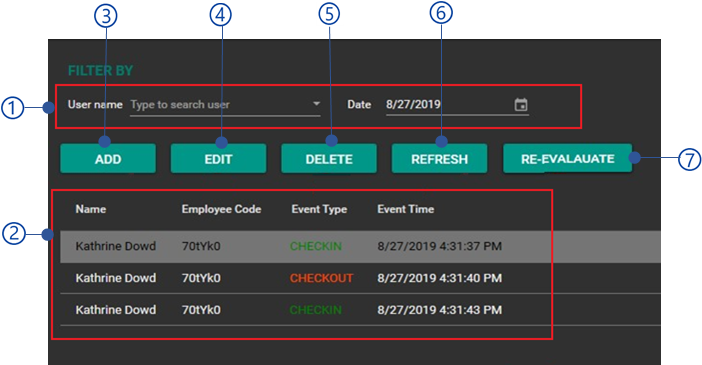Screen dimensions: 702x365
Task: Expand the User name dropdown arrow
Action: tap(316, 104)
